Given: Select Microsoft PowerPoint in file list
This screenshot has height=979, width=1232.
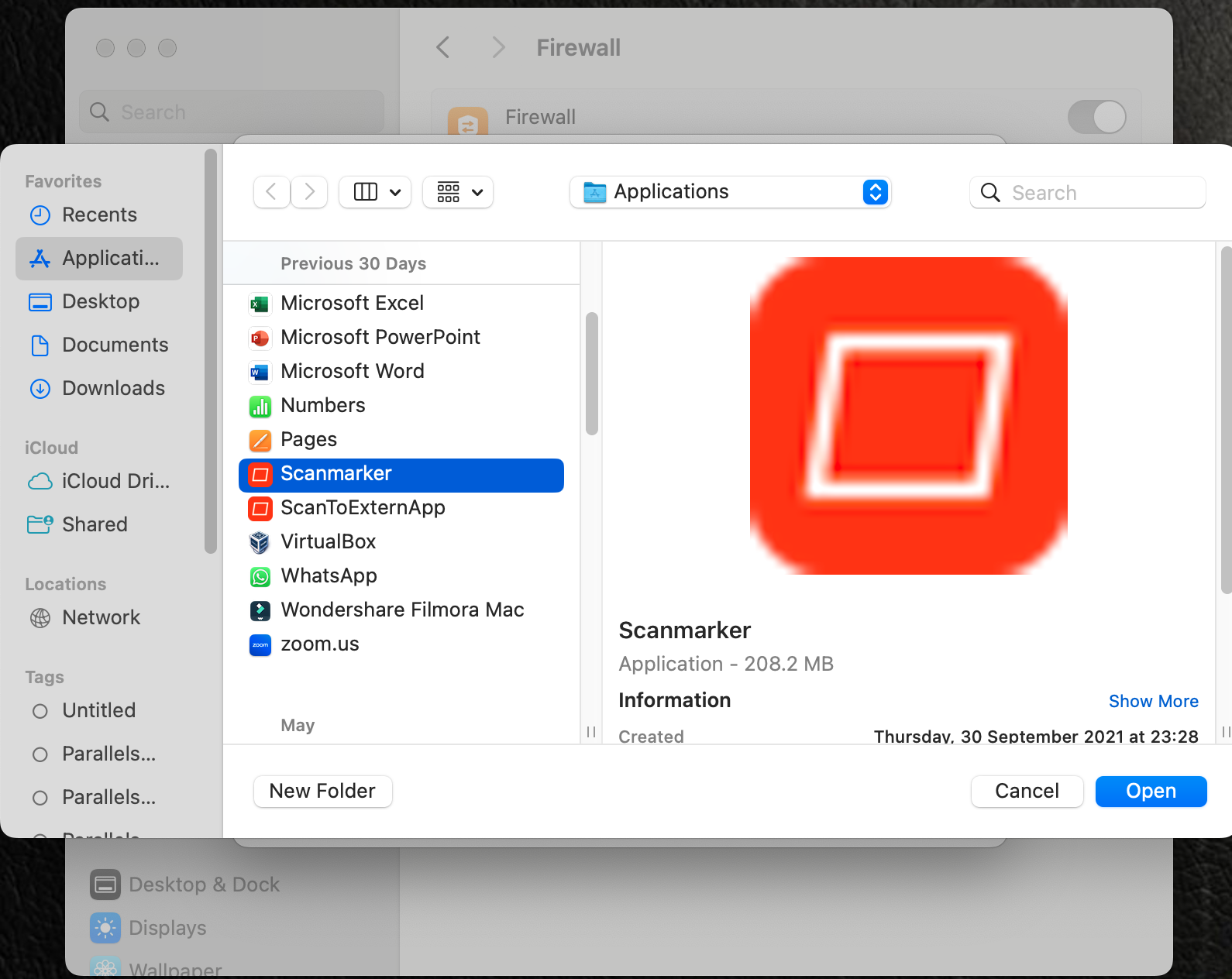Looking at the screenshot, I should coord(401,338).
